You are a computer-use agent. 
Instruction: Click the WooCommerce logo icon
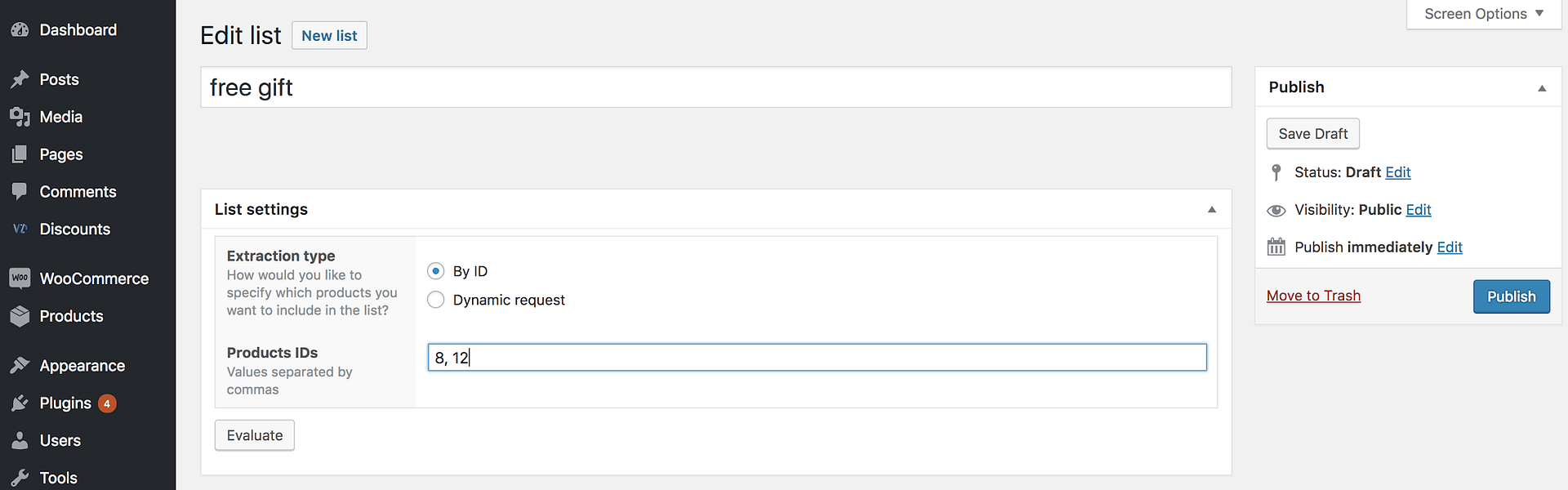(20, 278)
